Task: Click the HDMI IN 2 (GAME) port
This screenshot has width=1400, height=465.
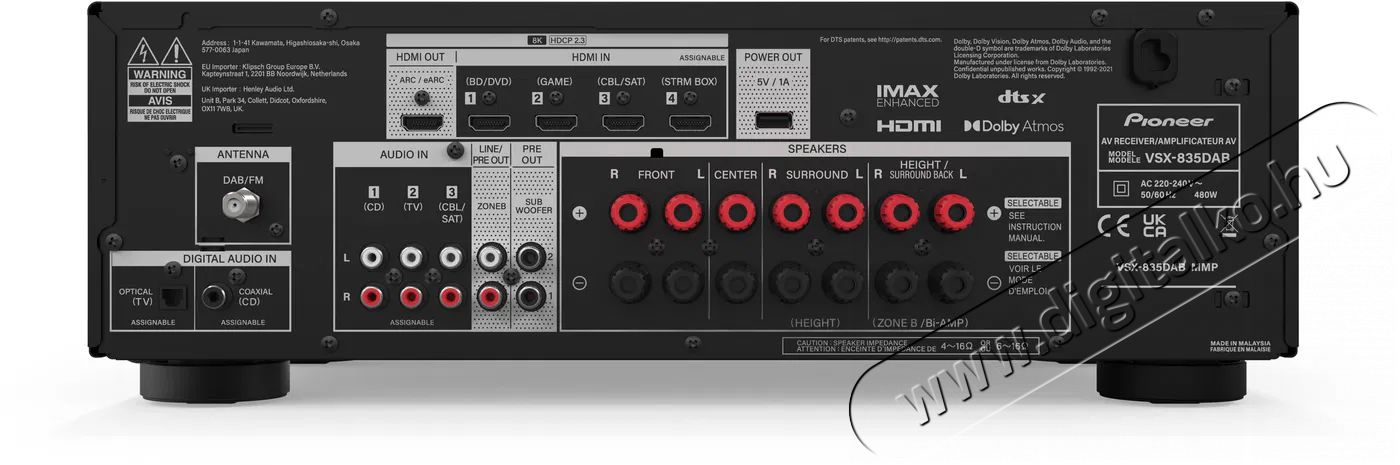Action: (555, 124)
